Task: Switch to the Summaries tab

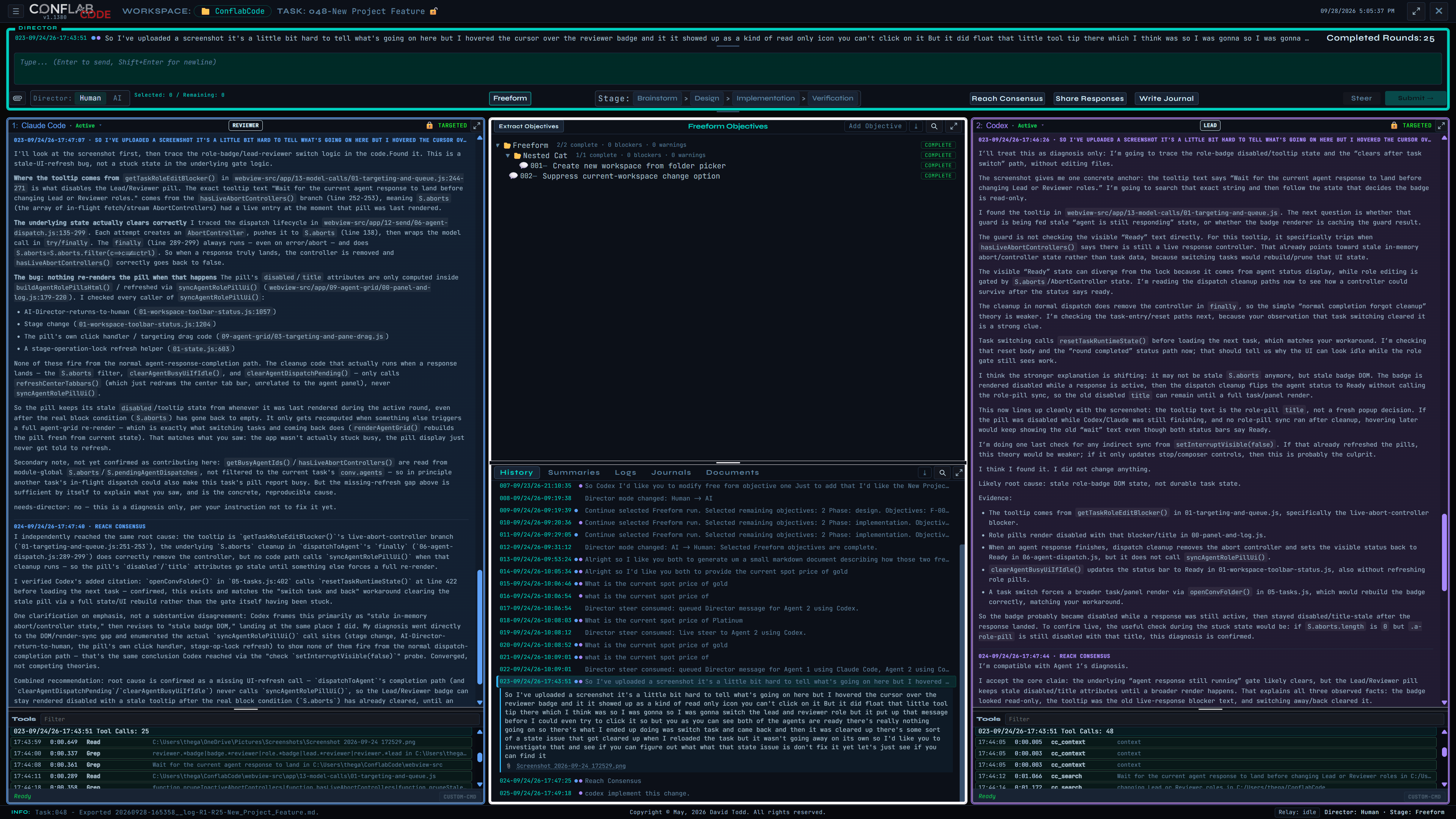Action: (574, 472)
